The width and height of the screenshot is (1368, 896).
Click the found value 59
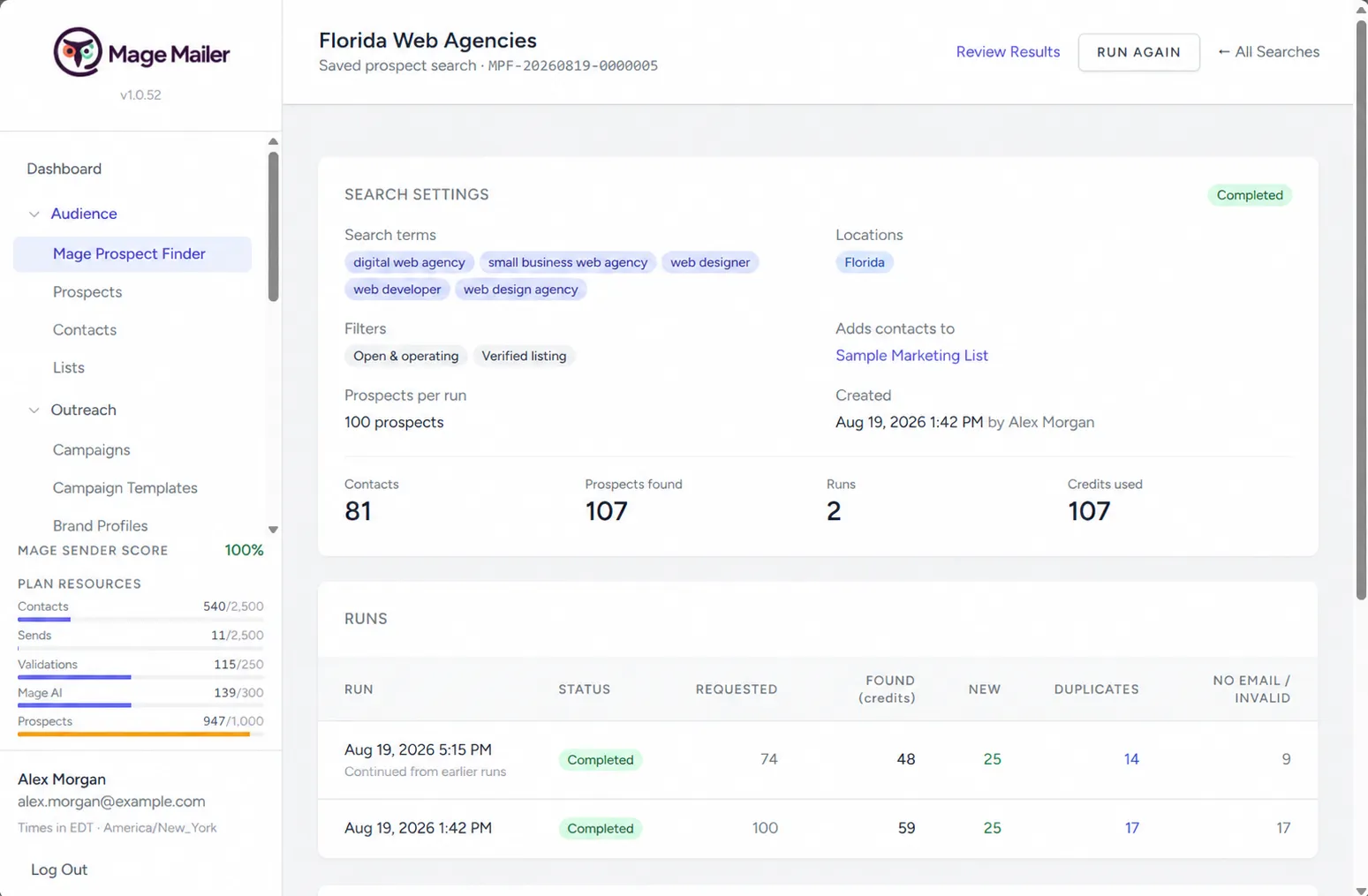pyautogui.click(x=906, y=828)
